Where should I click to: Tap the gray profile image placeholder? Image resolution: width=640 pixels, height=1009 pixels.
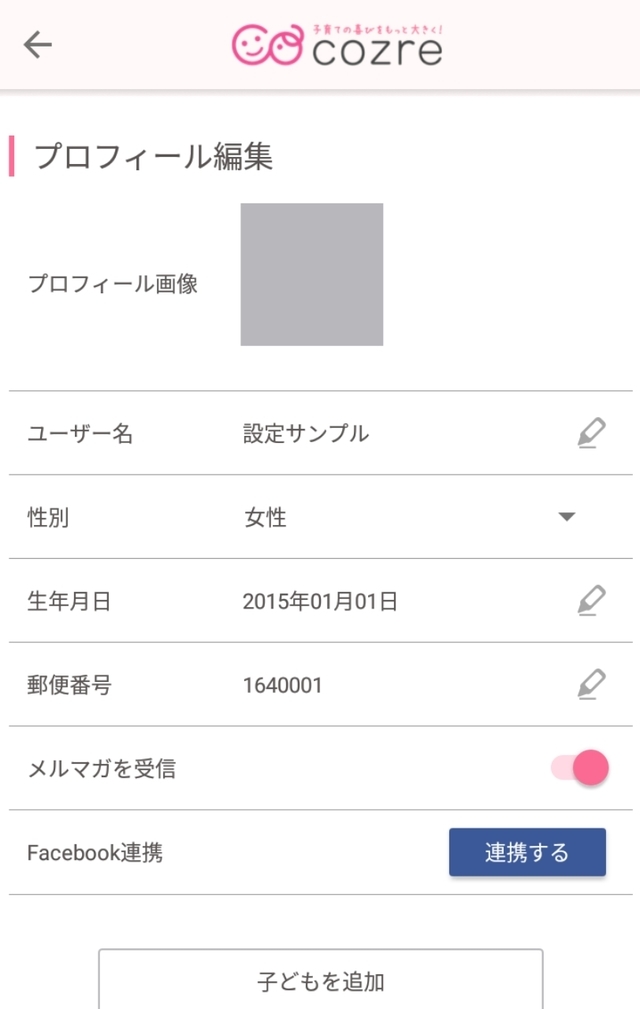pyautogui.click(x=312, y=275)
